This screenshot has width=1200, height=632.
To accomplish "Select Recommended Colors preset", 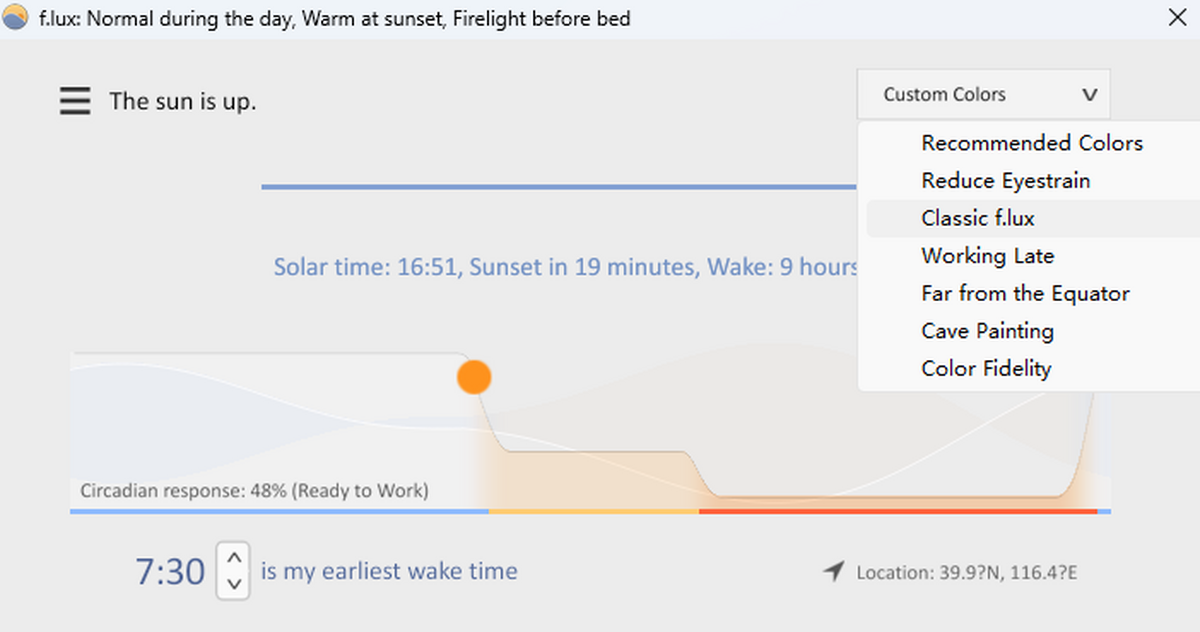I will [1031, 143].
